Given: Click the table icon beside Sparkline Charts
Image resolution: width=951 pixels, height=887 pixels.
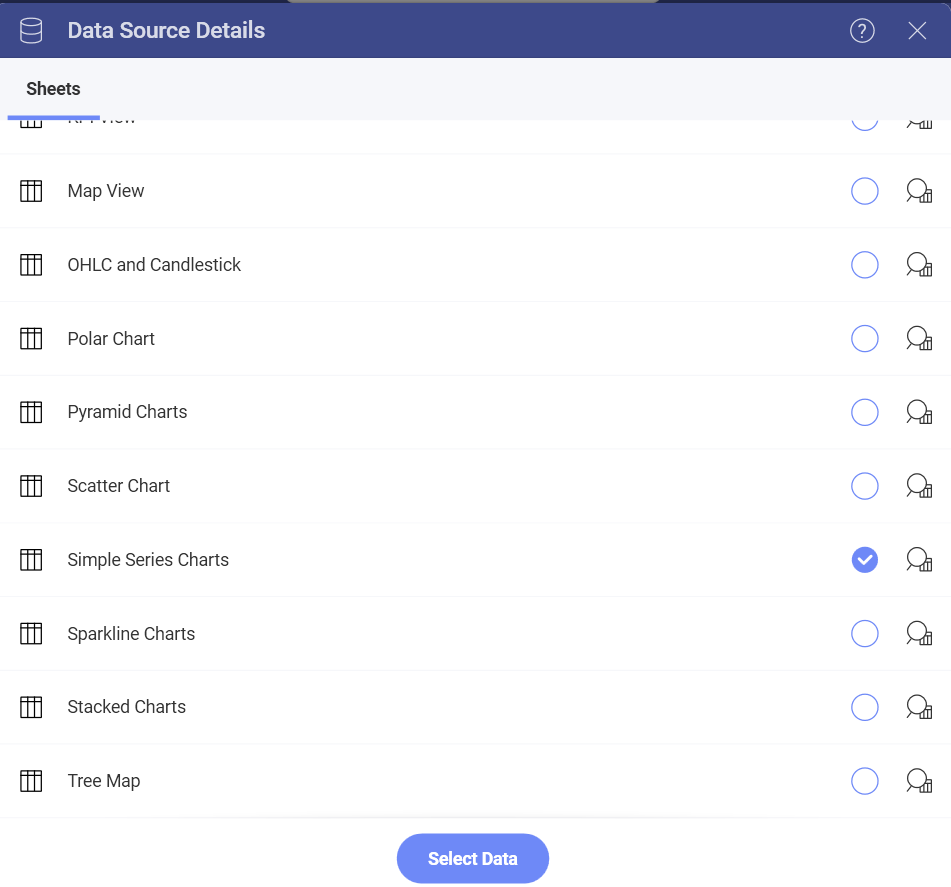Looking at the screenshot, I should [31, 633].
